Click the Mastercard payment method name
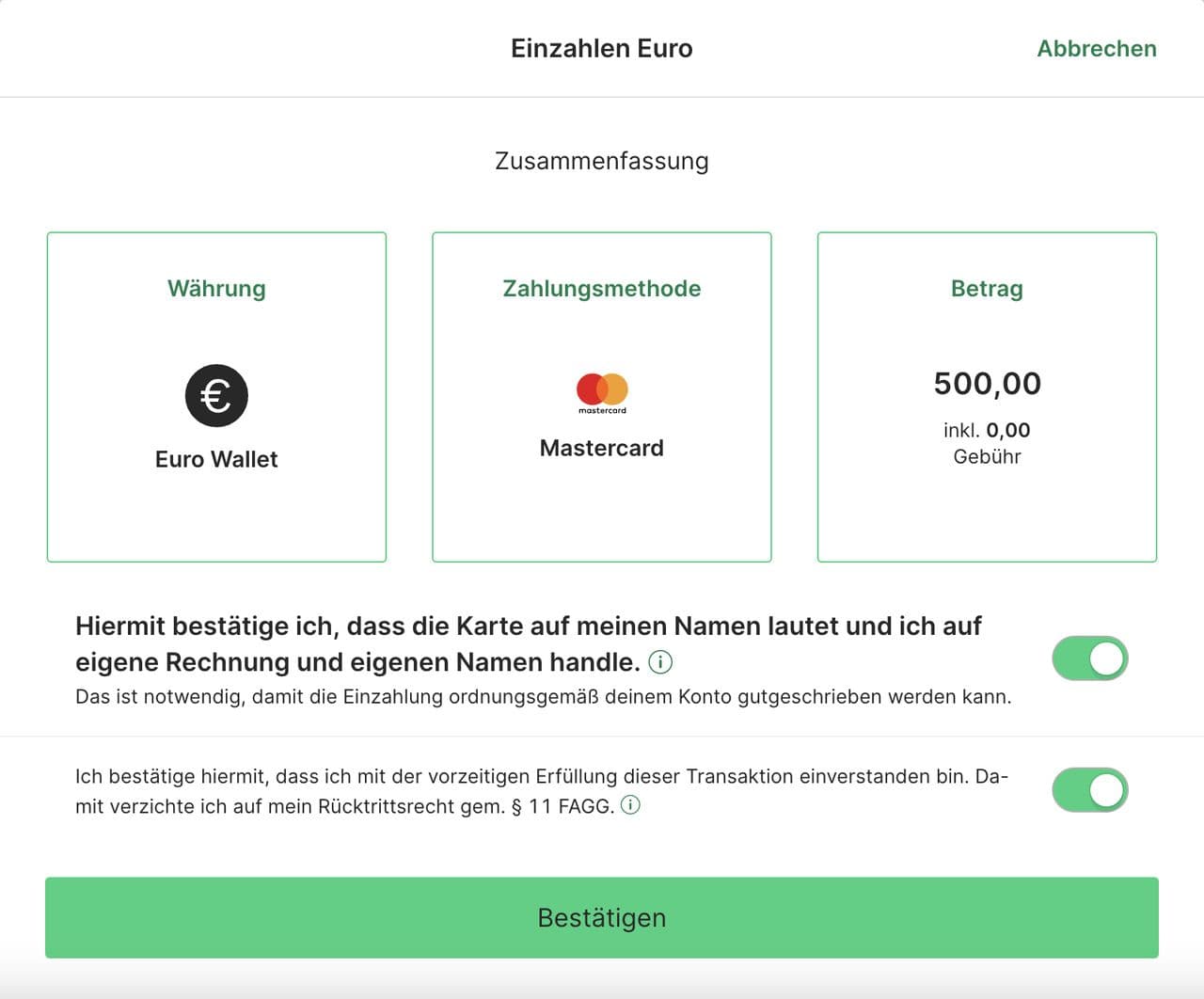Viewport: 1204px width, 999px height. point(602,448)
